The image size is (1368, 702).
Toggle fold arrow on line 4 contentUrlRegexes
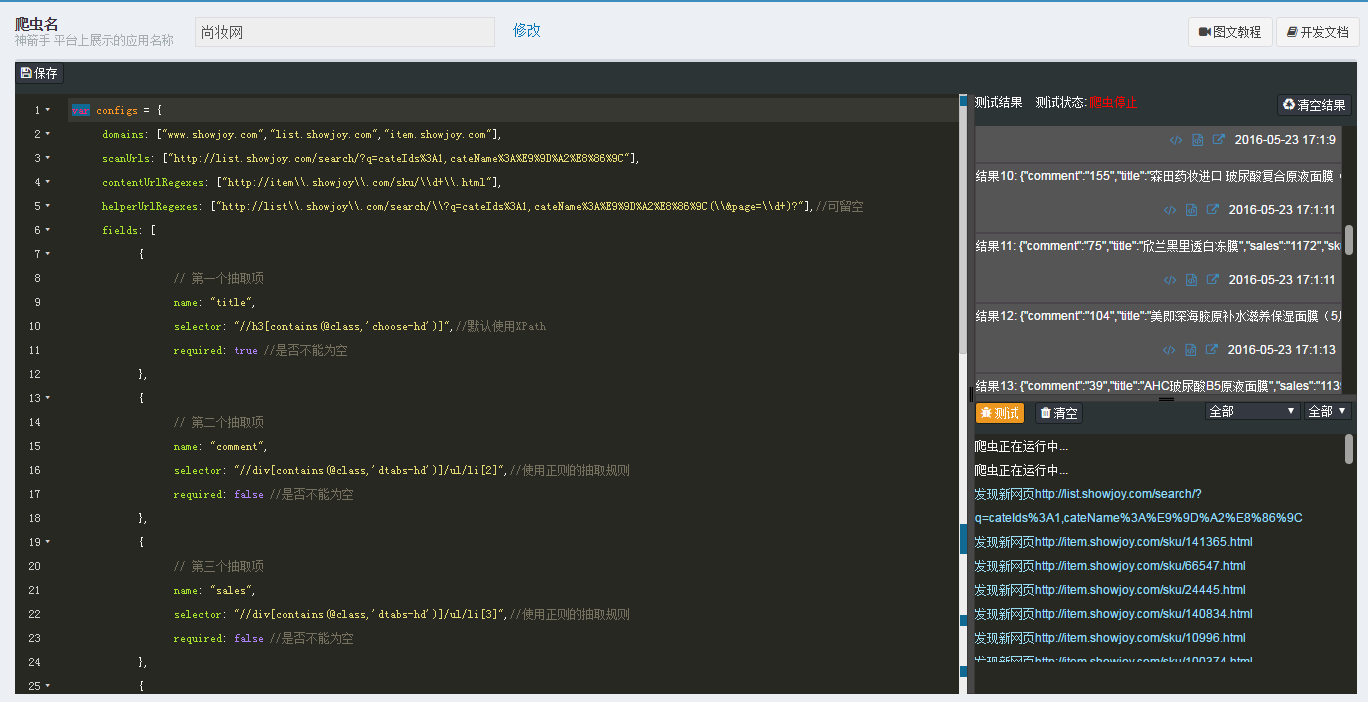click(48, 182)
